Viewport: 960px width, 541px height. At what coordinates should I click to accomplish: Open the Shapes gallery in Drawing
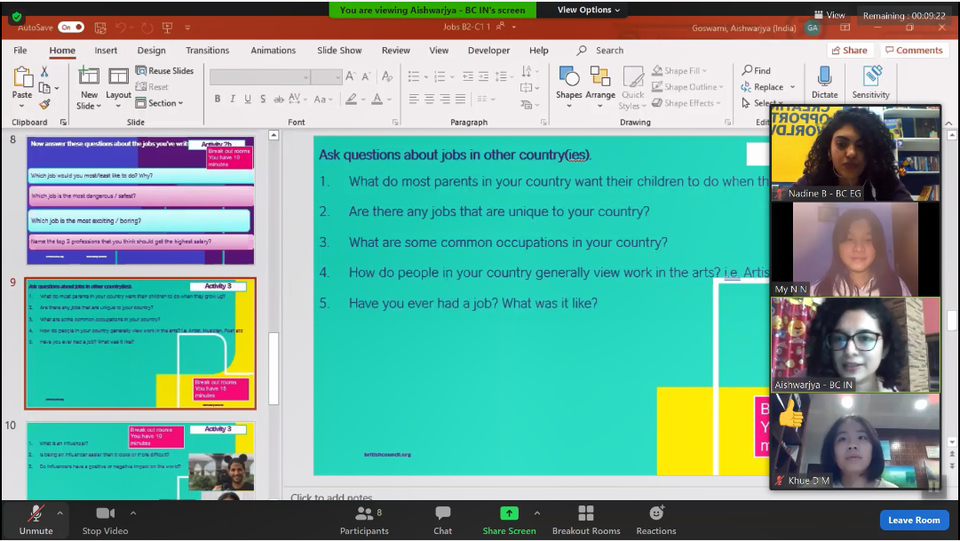tap(569, 80)
